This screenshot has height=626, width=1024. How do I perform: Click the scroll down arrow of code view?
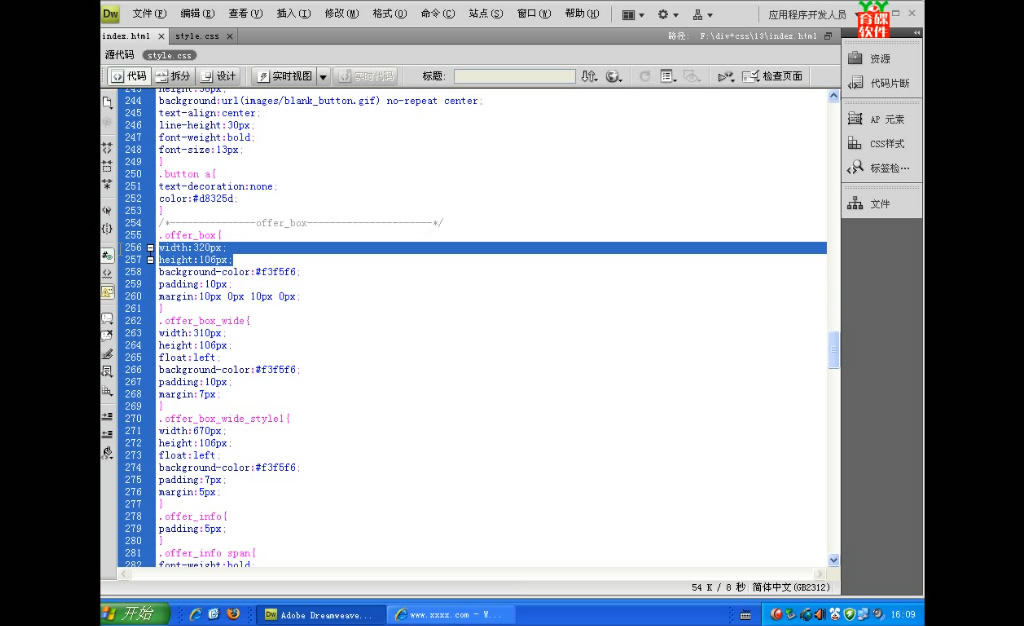(833, 560)
